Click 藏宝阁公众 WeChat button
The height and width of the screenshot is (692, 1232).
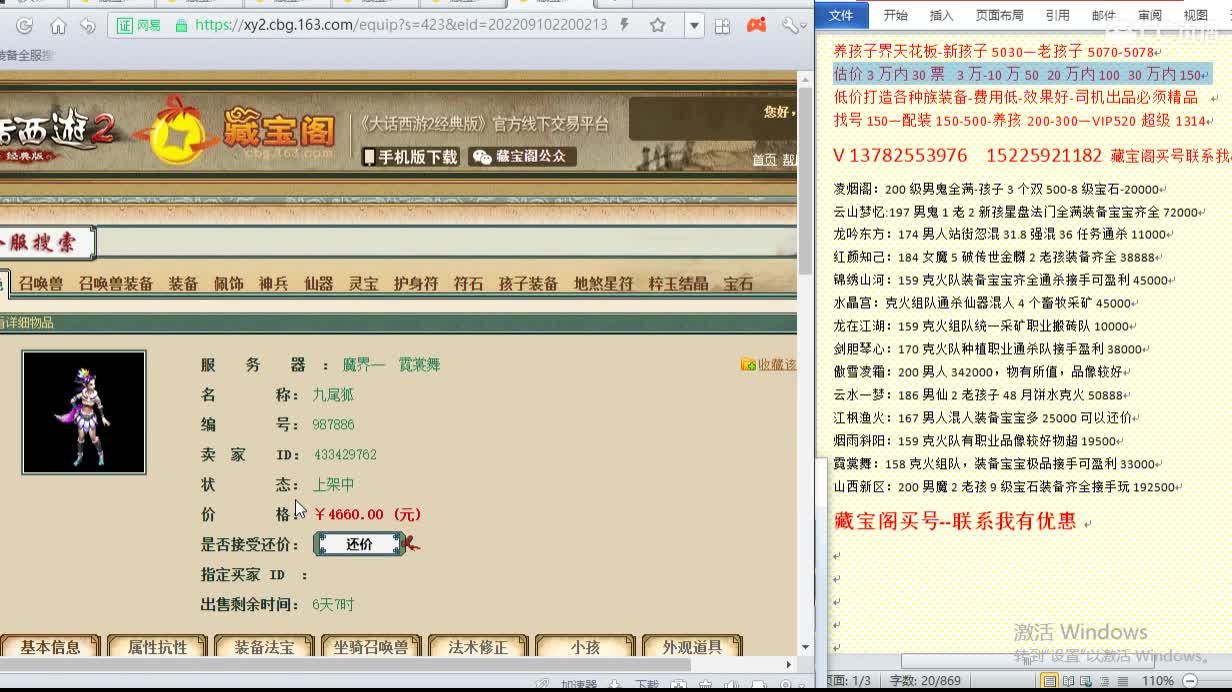pyautogui.click(x=522, y=157)
